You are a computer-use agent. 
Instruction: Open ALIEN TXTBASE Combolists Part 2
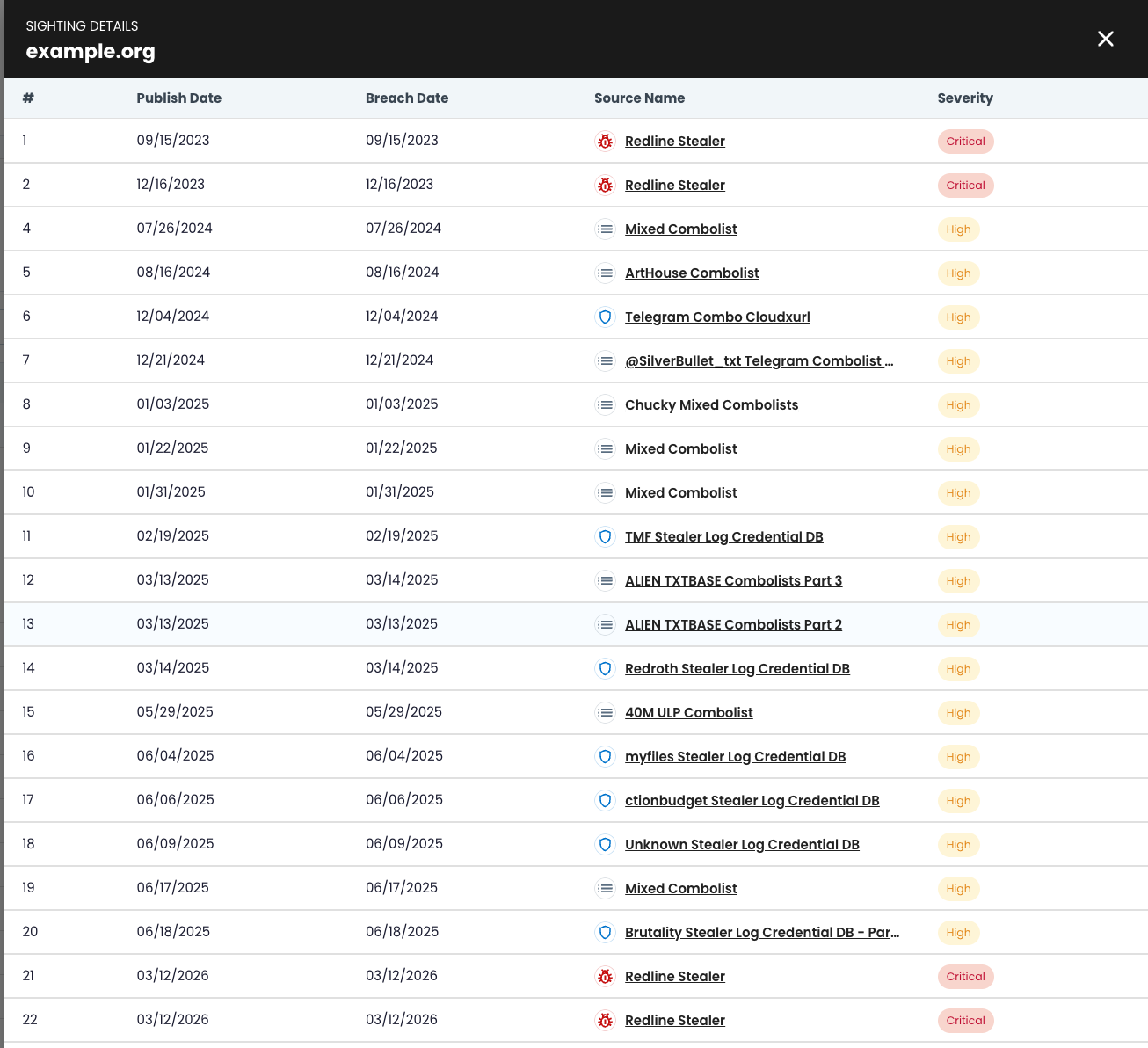(734, 624)
